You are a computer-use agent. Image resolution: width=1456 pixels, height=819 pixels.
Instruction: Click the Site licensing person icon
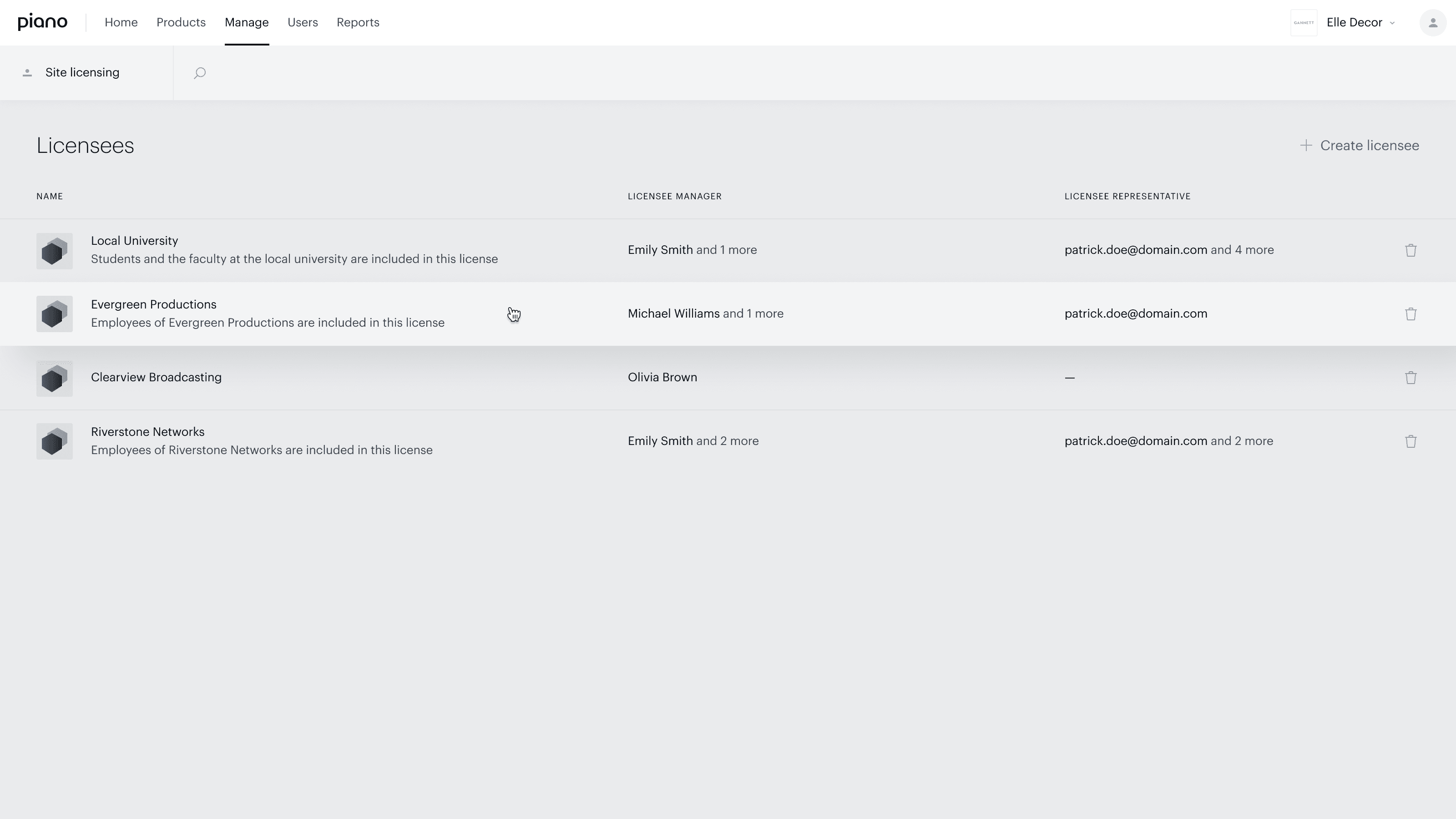click(27, 73)
